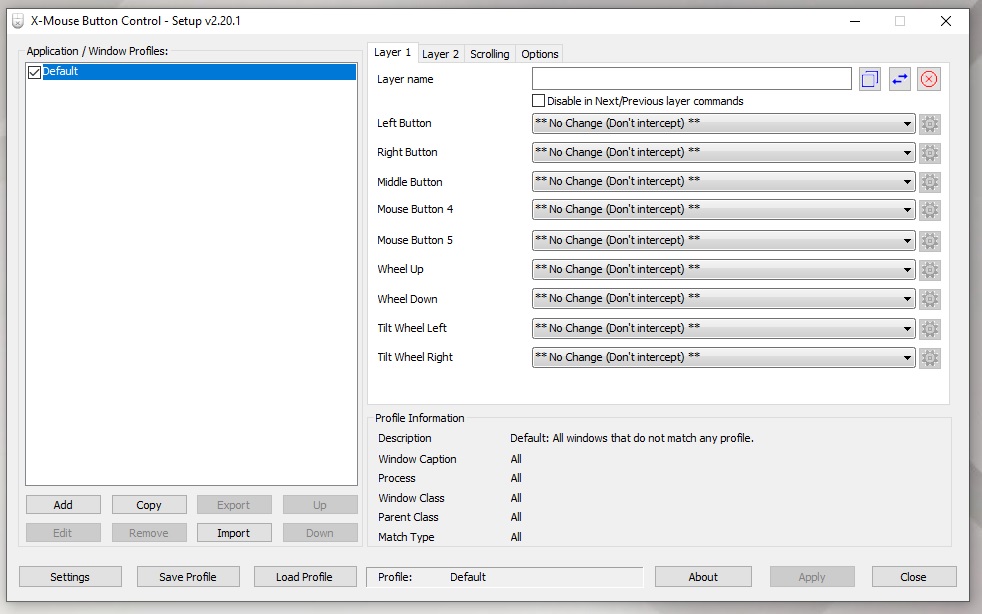Go to the Options tab

pos(540,54)
